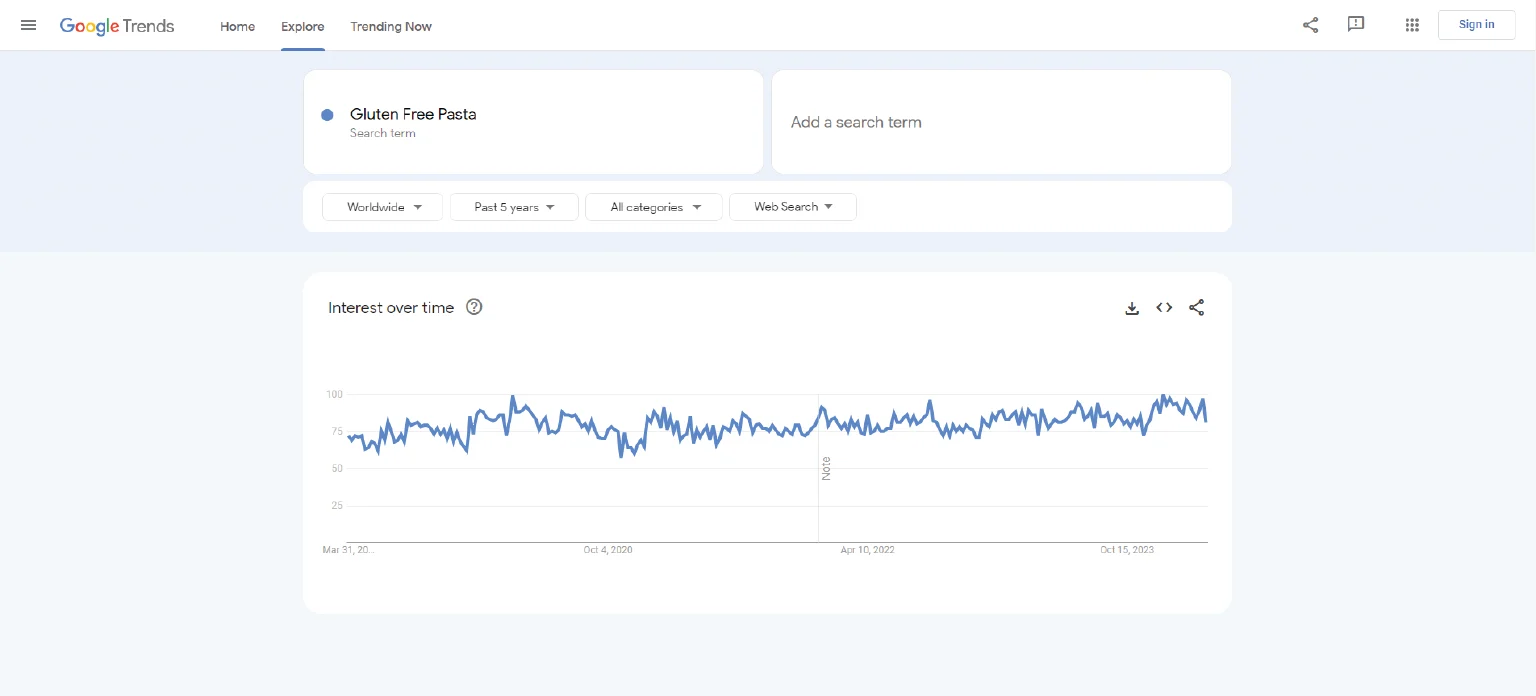Open the Web Search type dropdown
The width and height of the screenshot is (1536, 696).
(793, 207)
